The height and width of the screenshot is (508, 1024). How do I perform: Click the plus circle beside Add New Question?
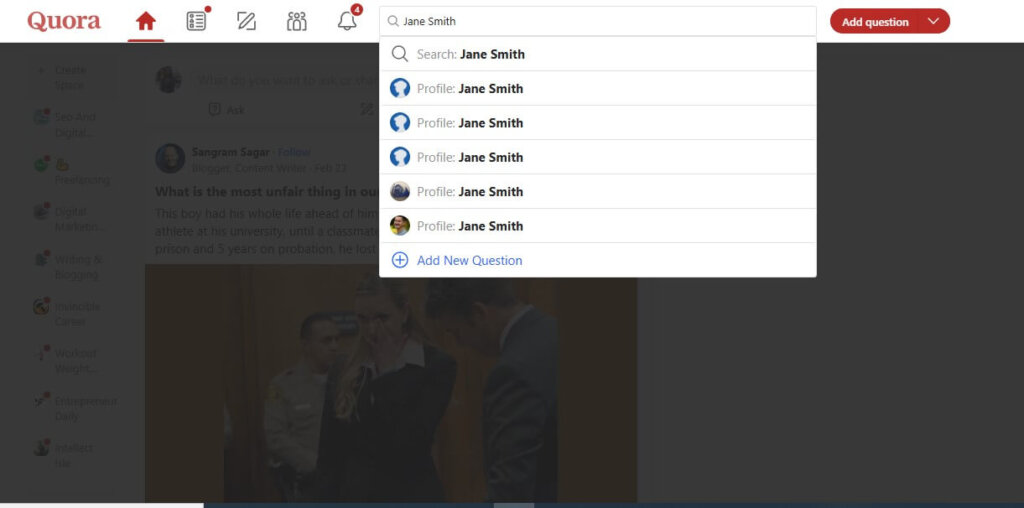400,261
